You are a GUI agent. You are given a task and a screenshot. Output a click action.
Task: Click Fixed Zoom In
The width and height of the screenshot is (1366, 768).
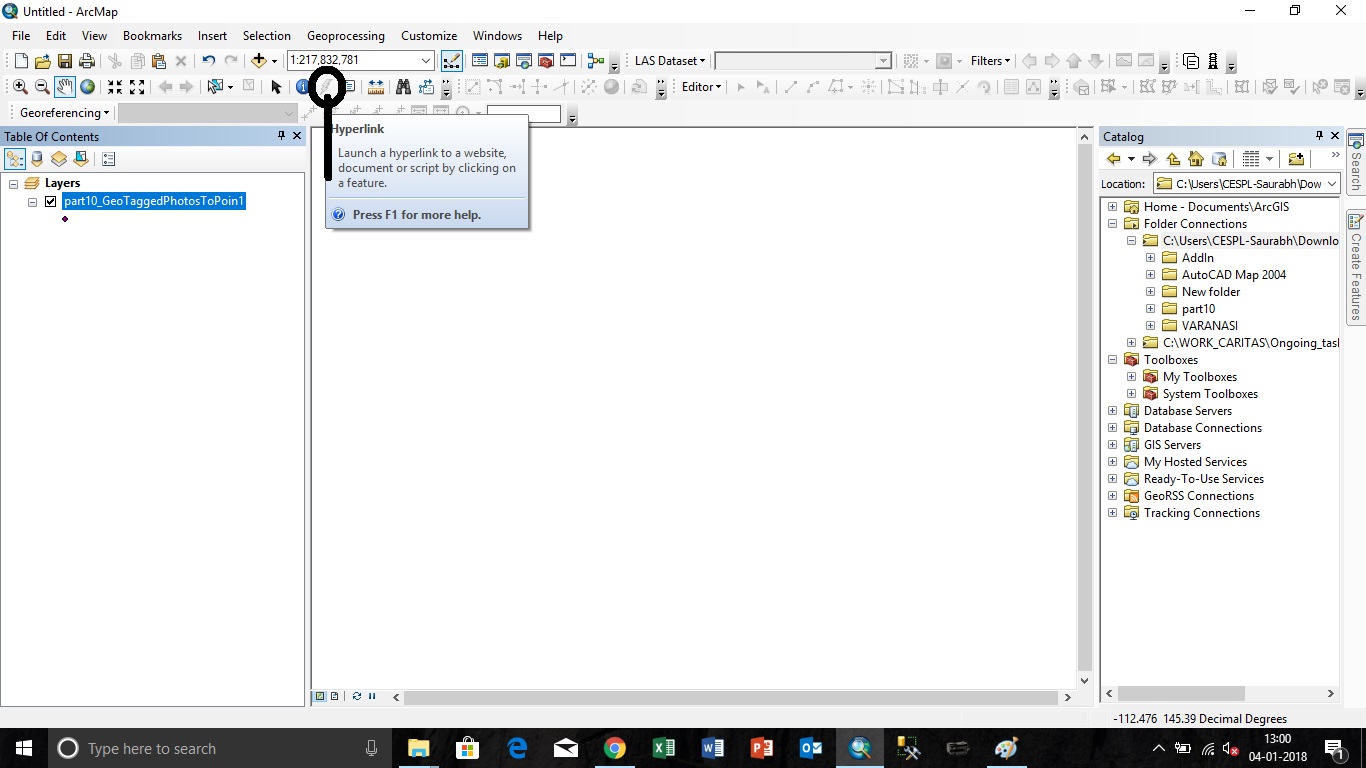(x=115, y=87)
